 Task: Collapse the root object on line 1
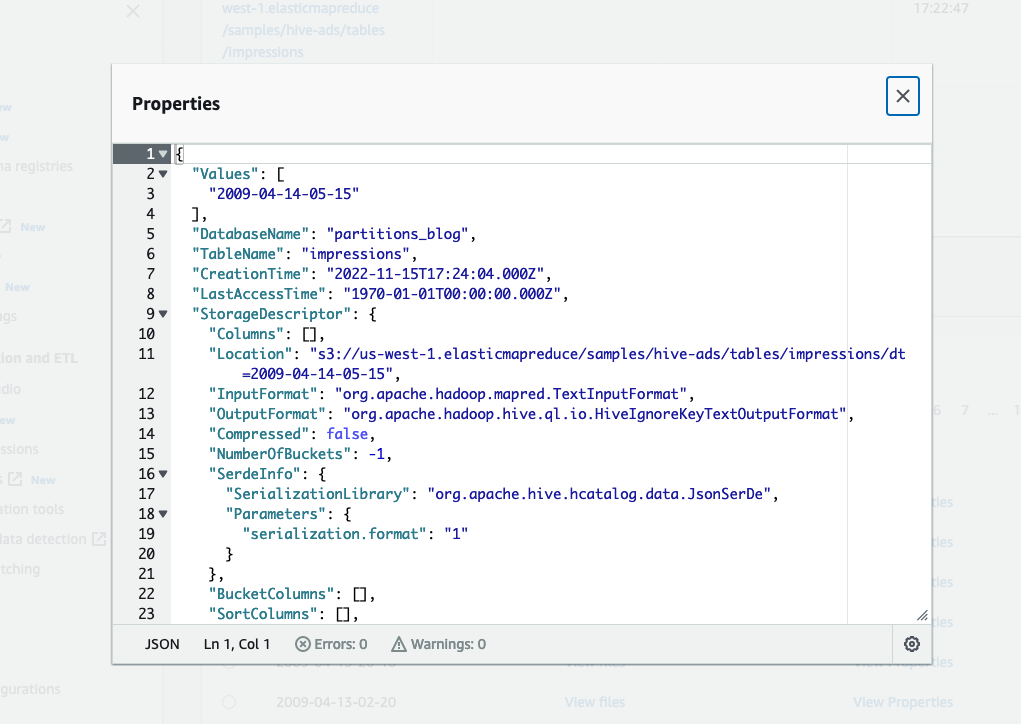tap(163, 154)
